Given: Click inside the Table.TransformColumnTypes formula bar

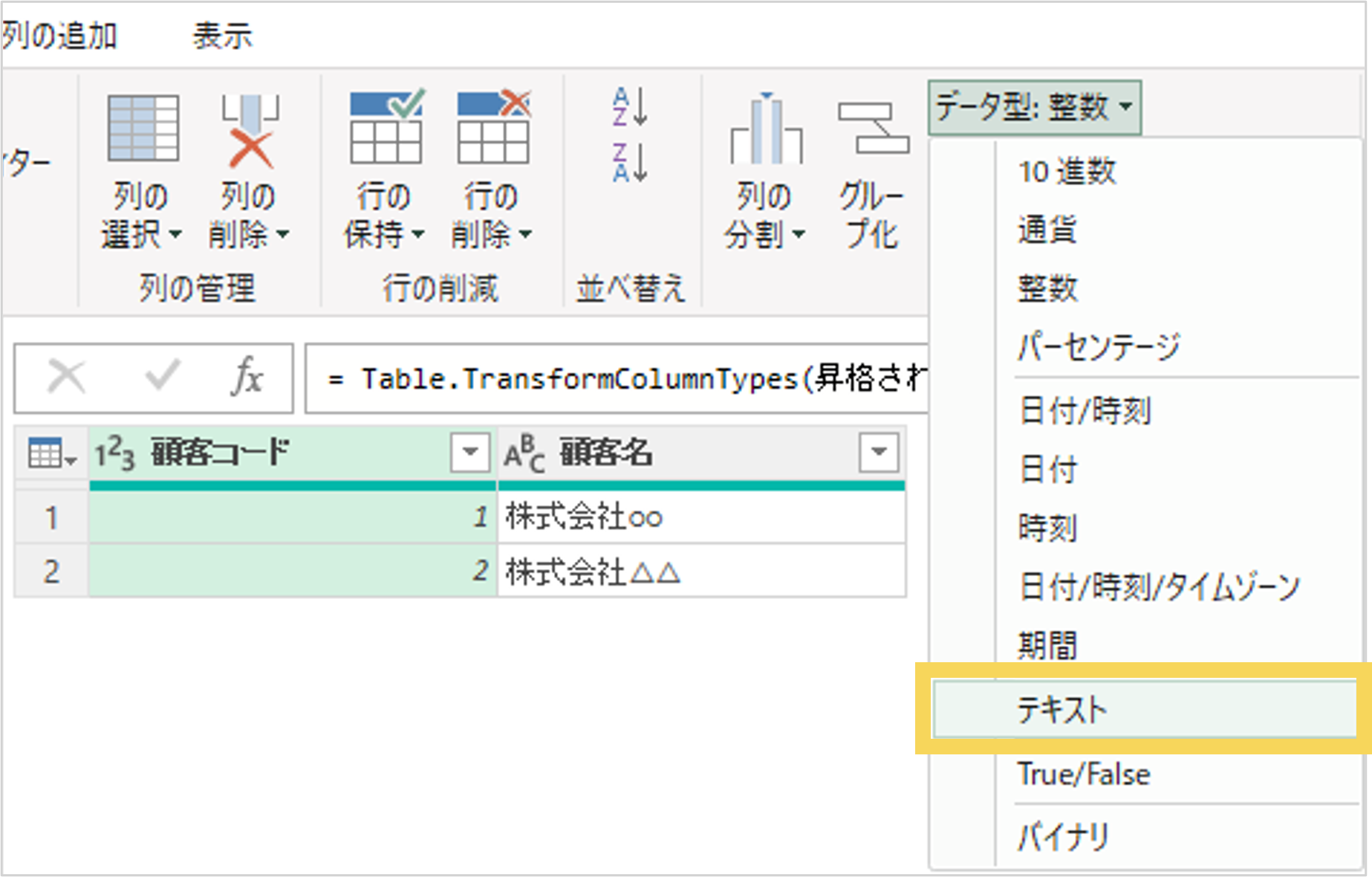Looking at the screenshot, I should click(x=617, y=379).
